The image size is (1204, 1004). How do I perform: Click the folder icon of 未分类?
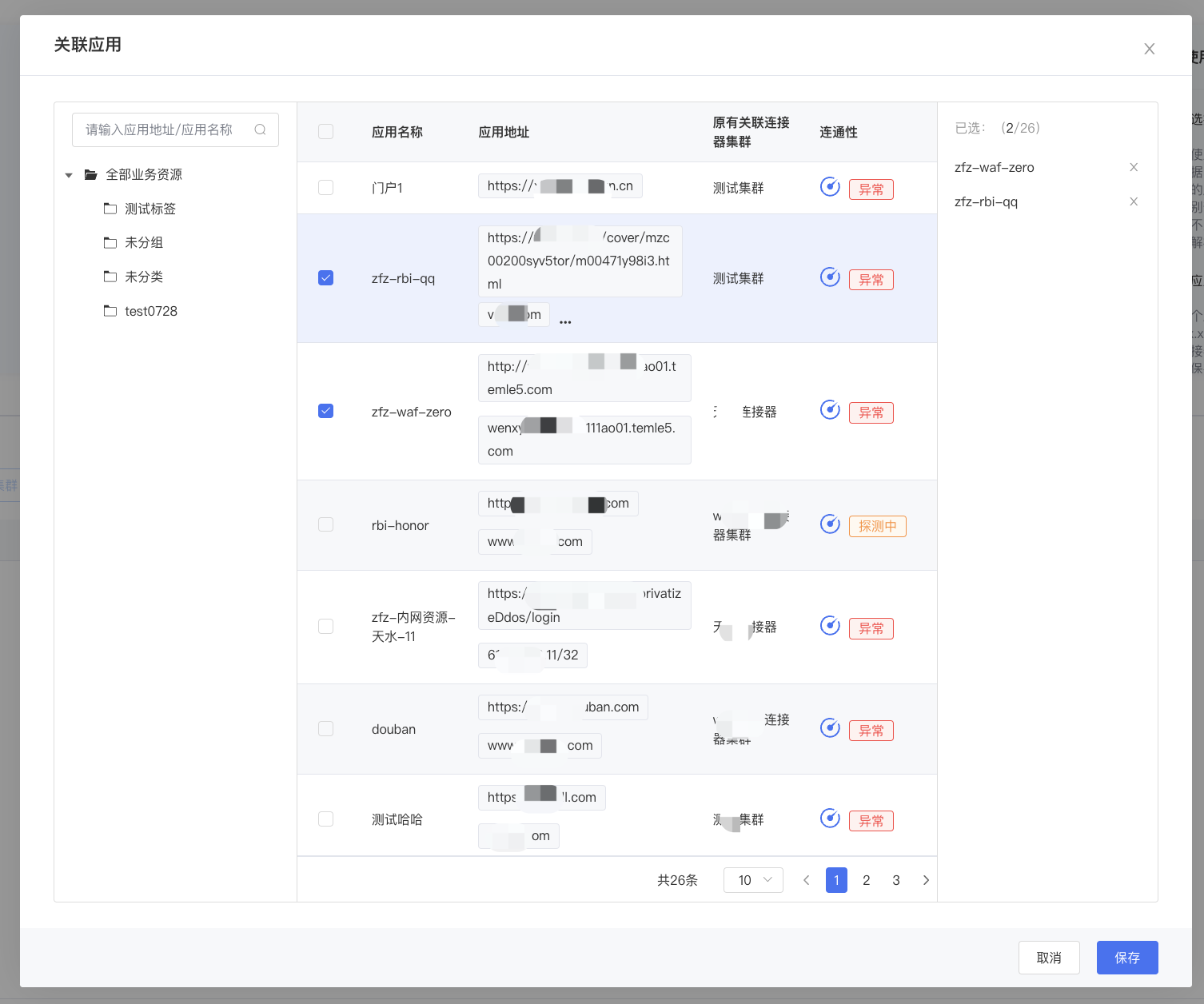click(110, 277)
